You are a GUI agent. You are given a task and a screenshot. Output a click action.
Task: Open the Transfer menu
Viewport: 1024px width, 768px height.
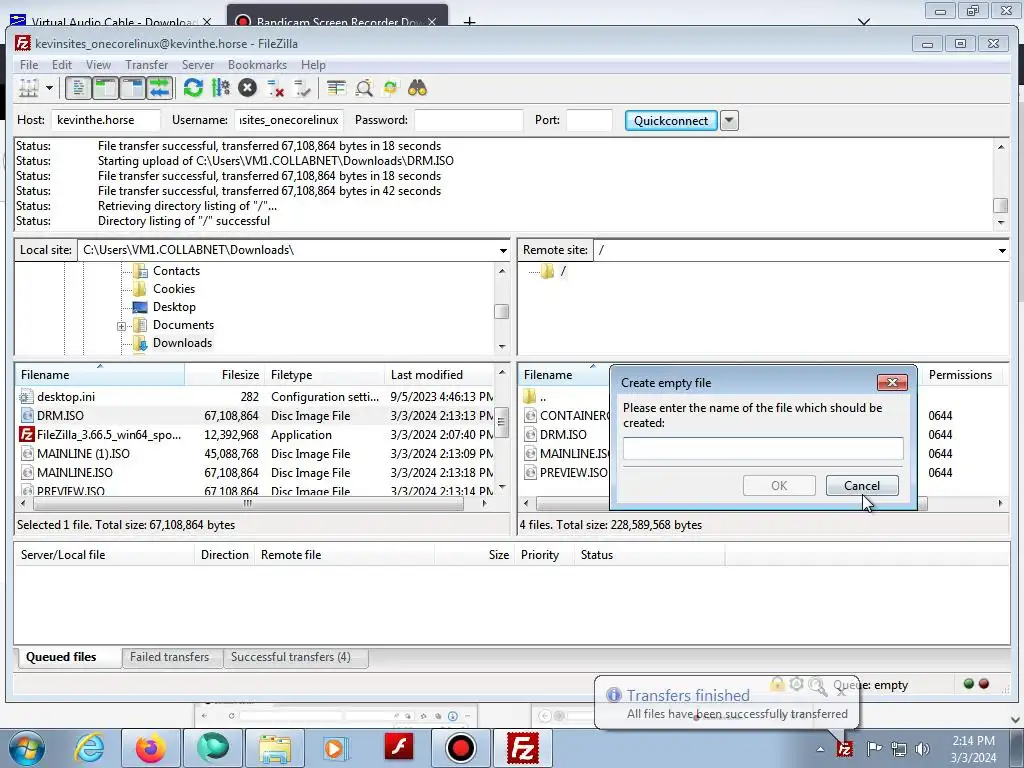[146, 65]
